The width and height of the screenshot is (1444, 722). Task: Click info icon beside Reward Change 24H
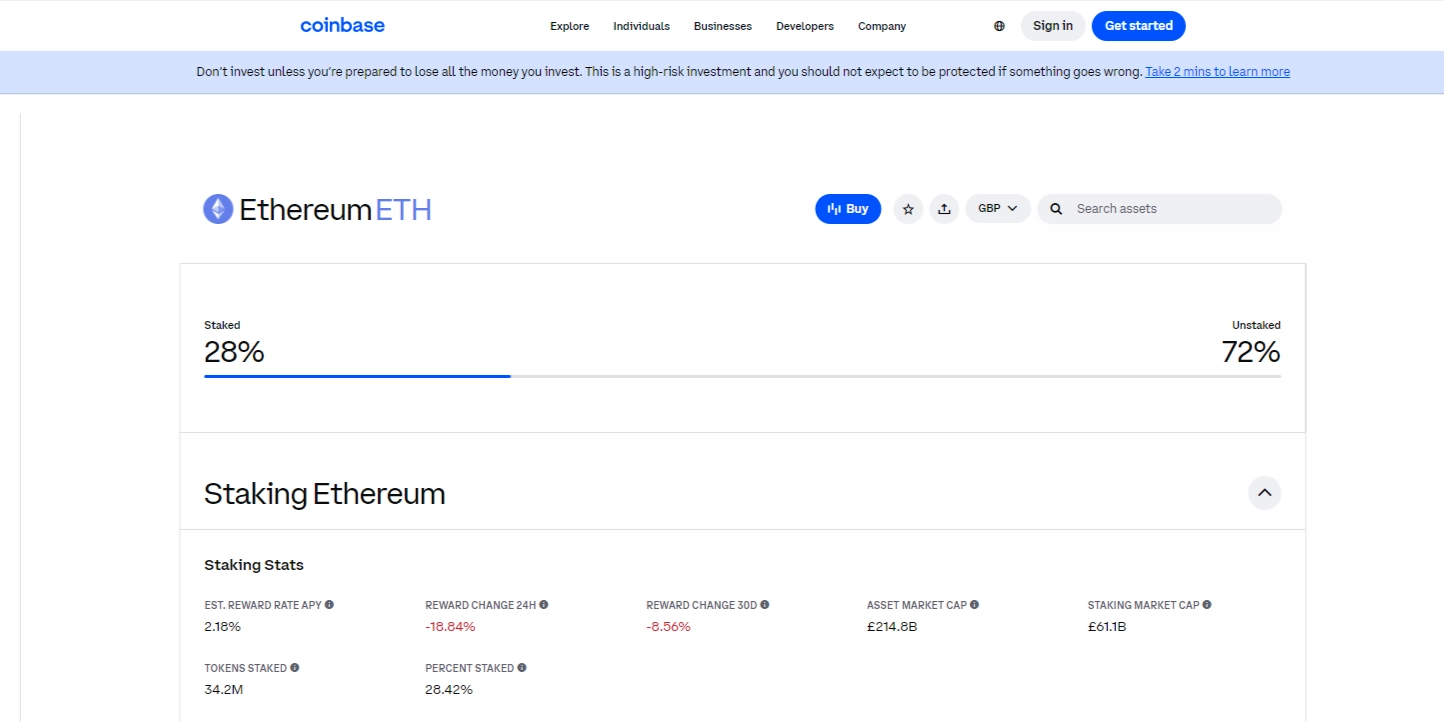coord(544,605)
